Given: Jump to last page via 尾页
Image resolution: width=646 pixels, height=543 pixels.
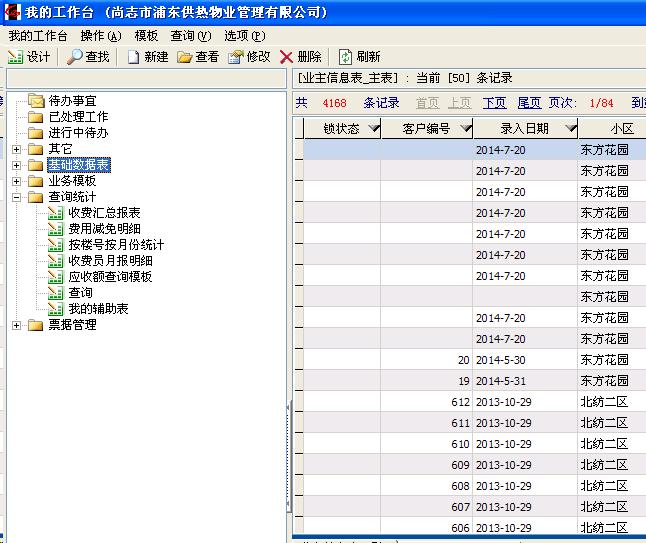Looking at the screenshot, I should [x=529, y=103].
